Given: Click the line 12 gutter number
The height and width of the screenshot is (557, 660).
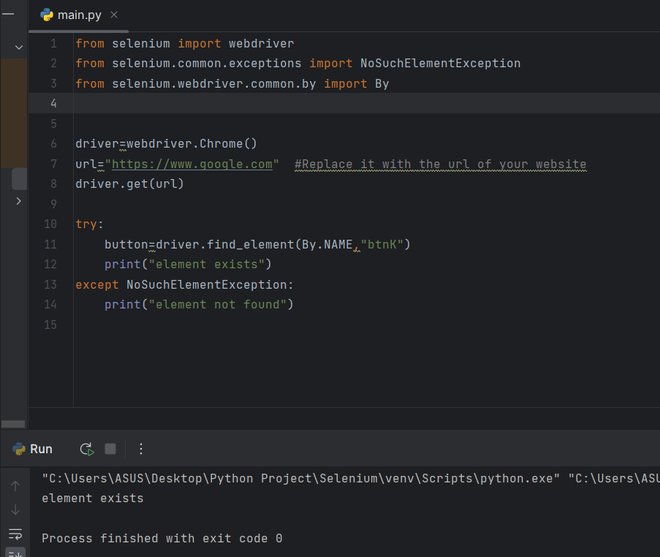Looking at the screenshot, I should point(50,264).
